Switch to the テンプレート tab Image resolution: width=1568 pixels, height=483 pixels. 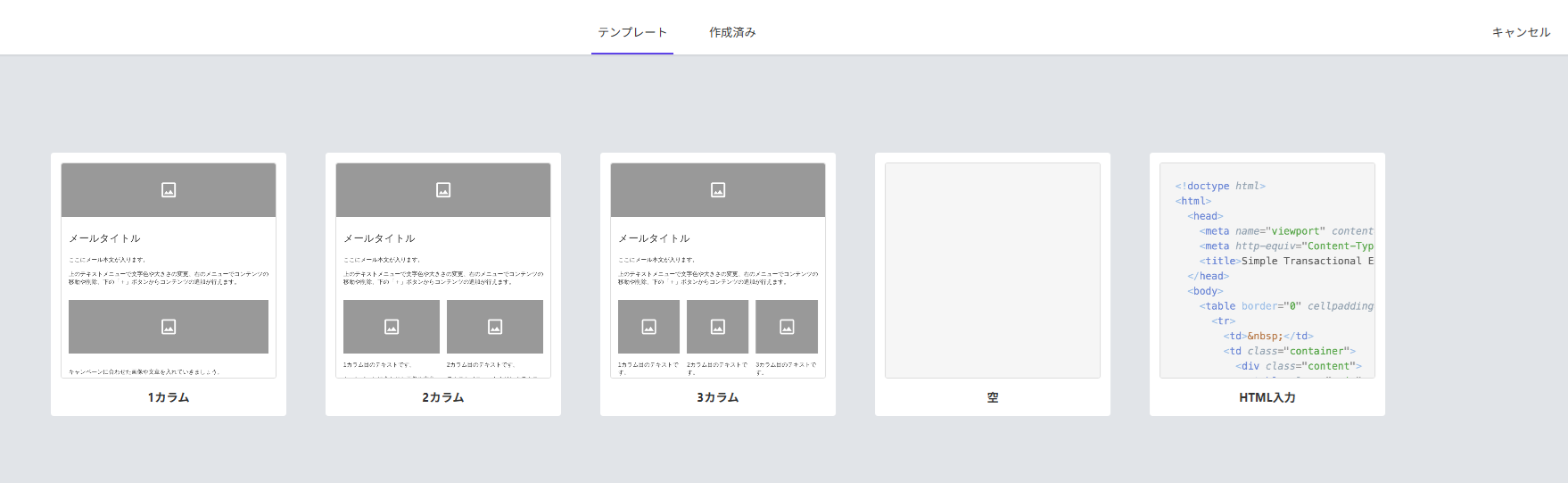632,32
